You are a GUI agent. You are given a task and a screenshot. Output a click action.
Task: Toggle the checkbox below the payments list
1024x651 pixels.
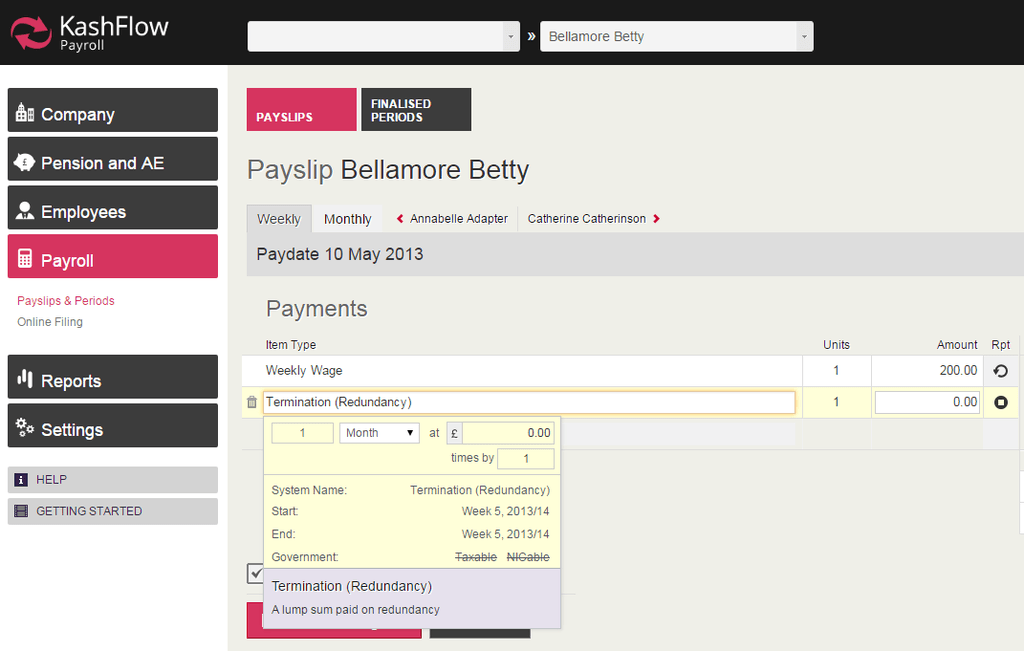pyautogui.click(x=256, y=573)
